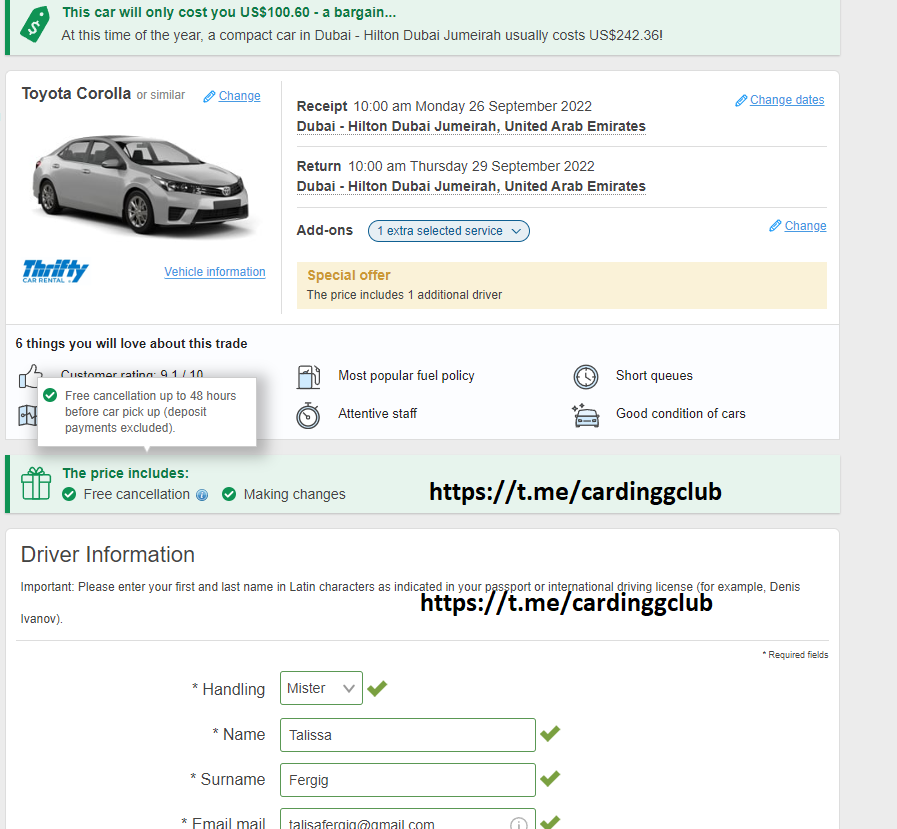This screenshot has height=829, width=897.
Task: Click the return location Dubai - Hilton Dubai Jumeirah
Action: [x=471, y=187]
